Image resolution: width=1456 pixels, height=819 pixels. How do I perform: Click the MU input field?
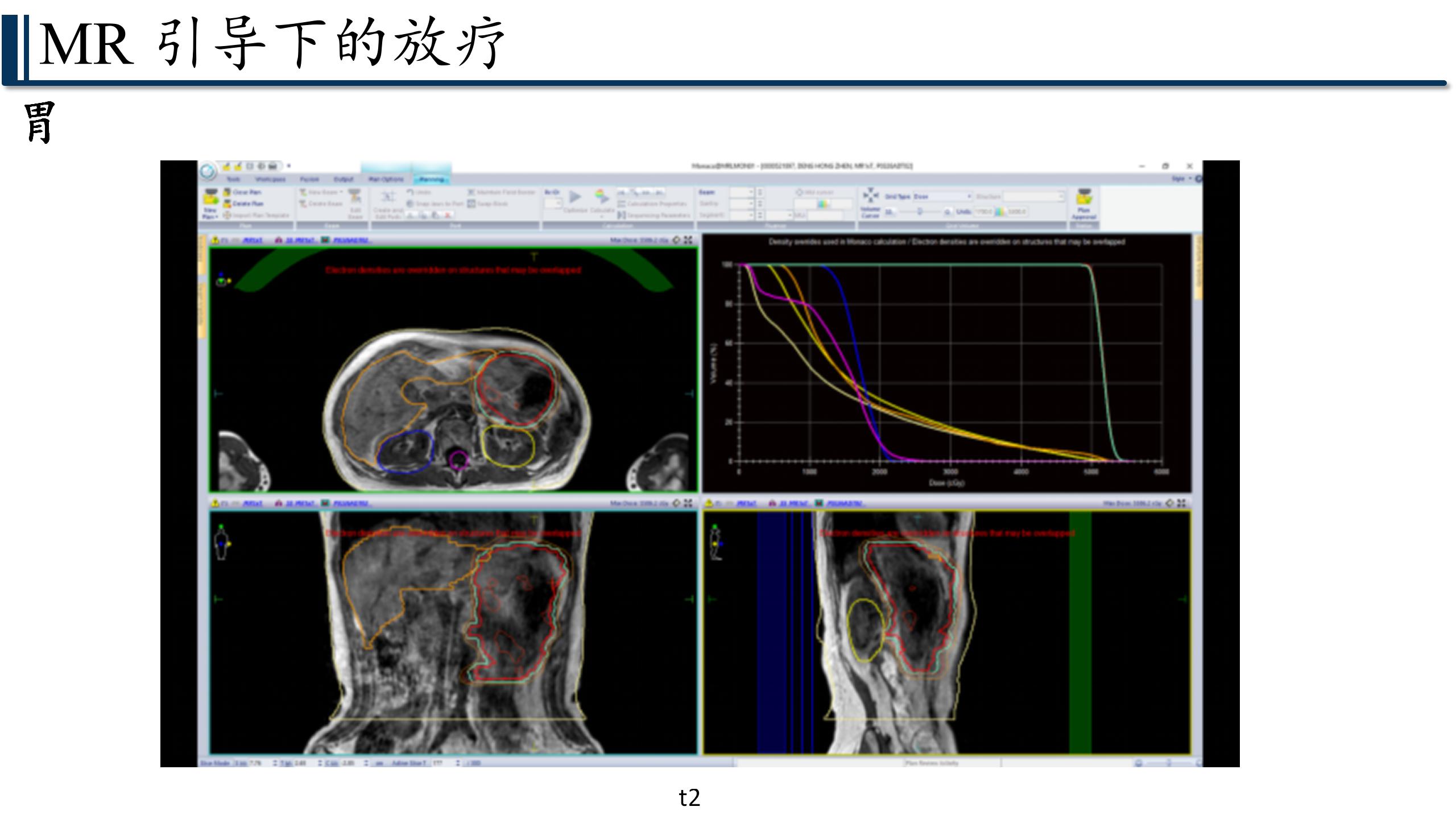pyautogui.click(x=825, y=215)
